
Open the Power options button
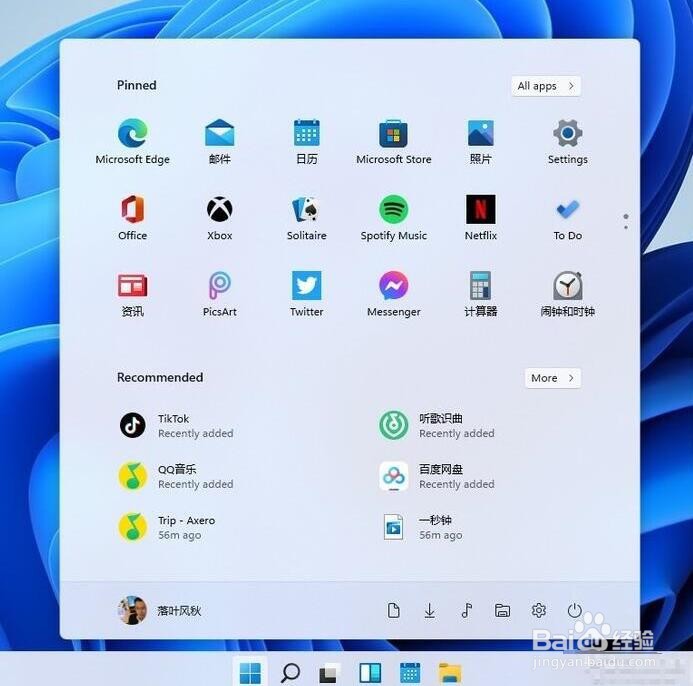click(575, 610)
